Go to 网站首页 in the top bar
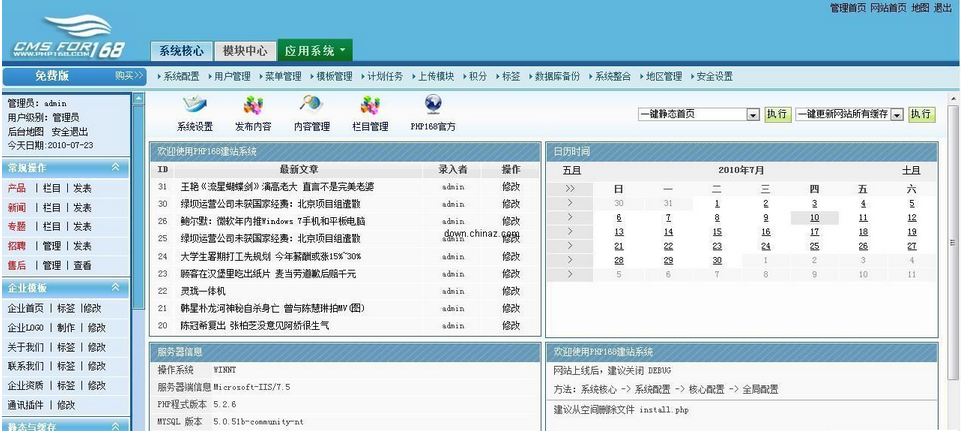This screenshot has height=431, width=961. point(888,8)
